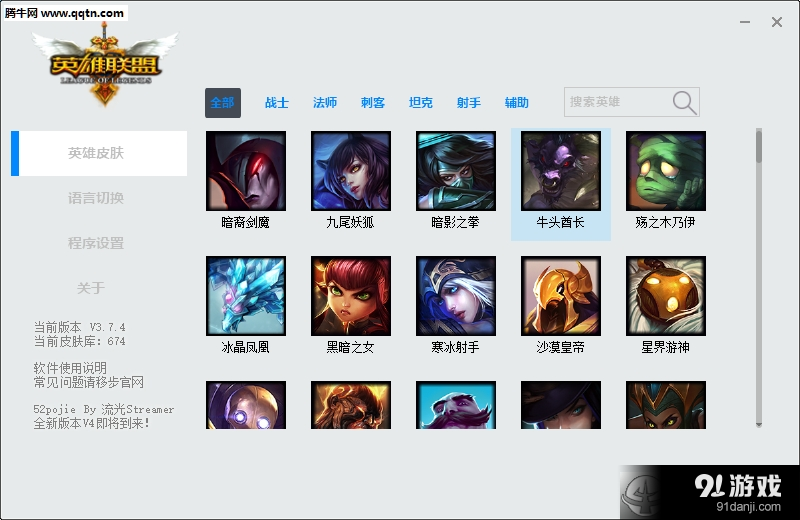Click the magnifier search icon
800x520 pixels.
pyautogui.click(x=684, y=103)
